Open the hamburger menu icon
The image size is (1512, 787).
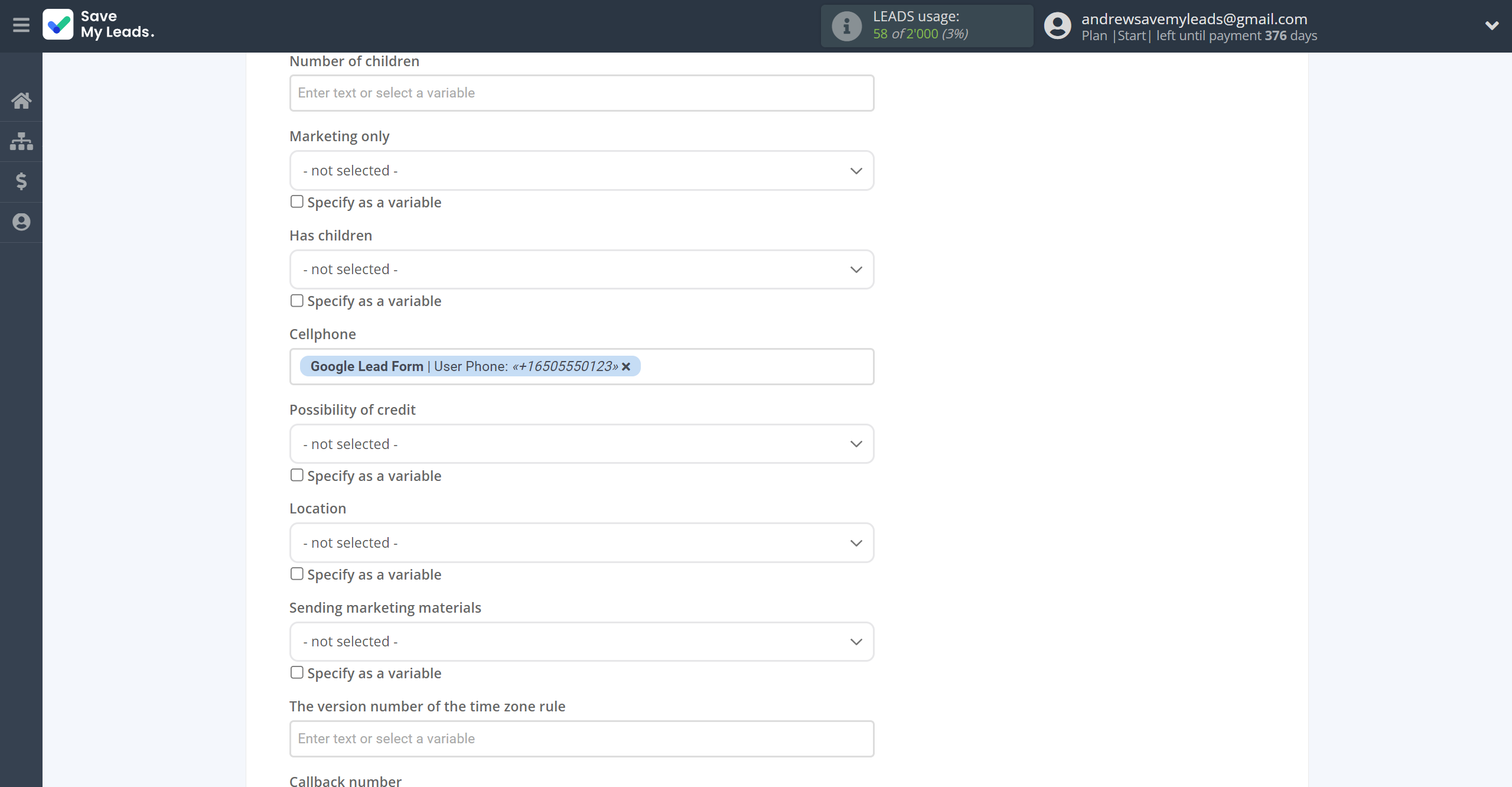21,25
